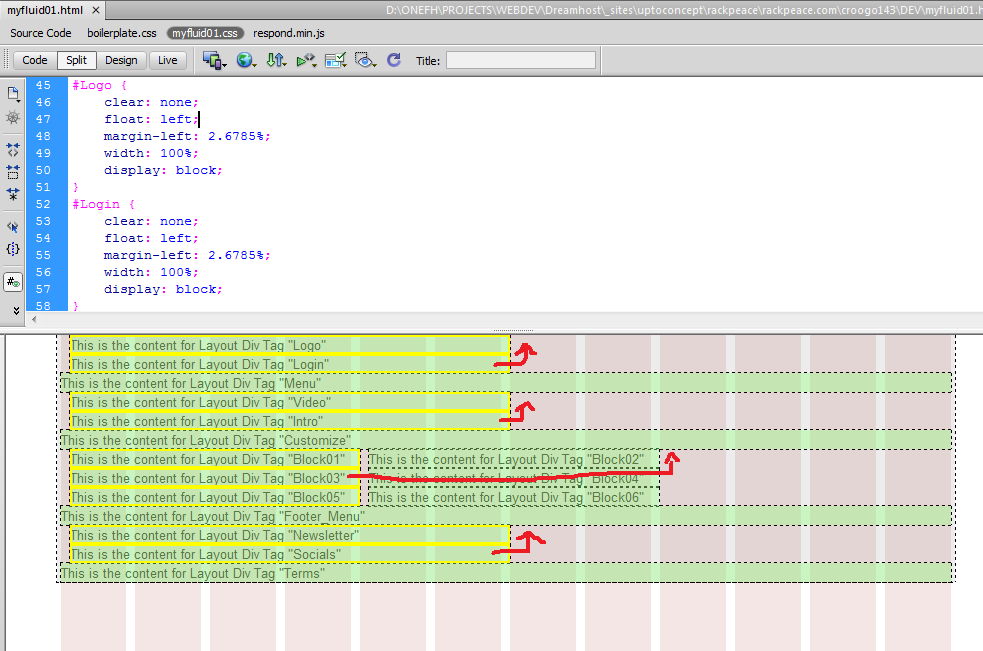Switch to Design view
Screen dimensions: 983x651
click(121, 60)
